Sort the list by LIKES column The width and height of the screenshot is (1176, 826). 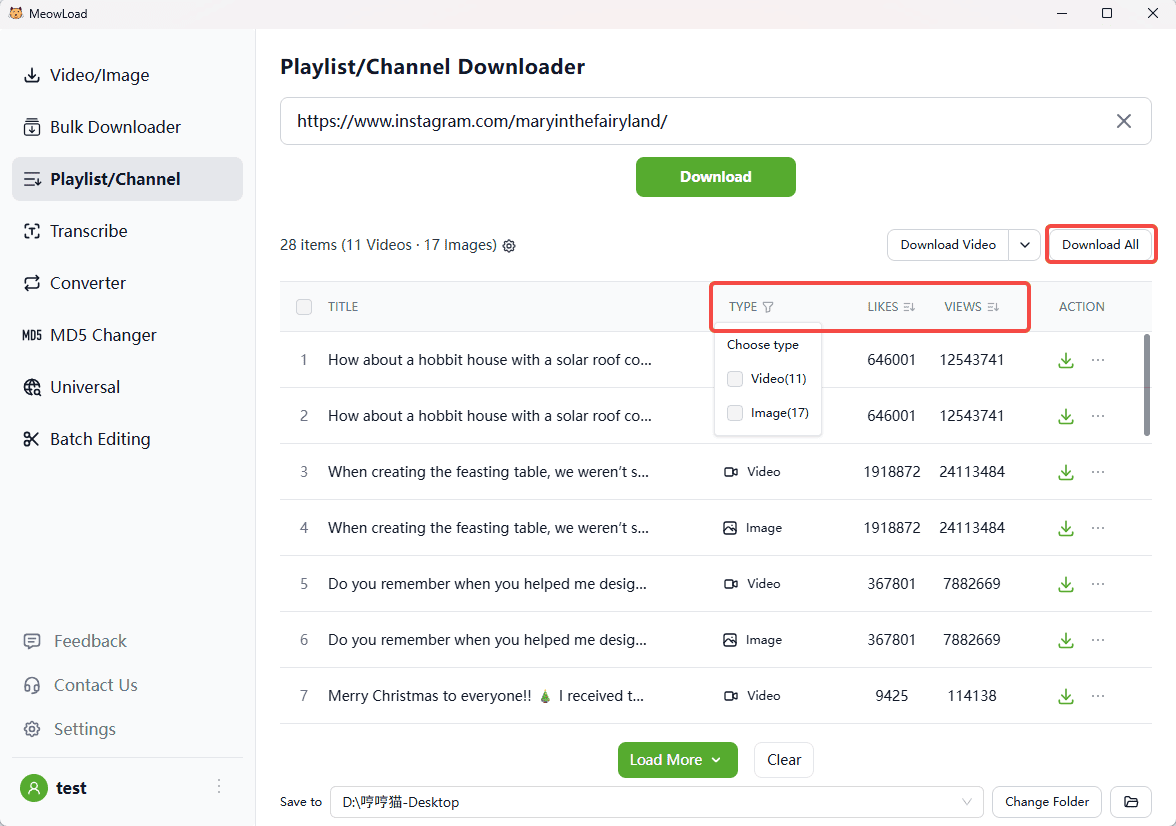point(909,307)
